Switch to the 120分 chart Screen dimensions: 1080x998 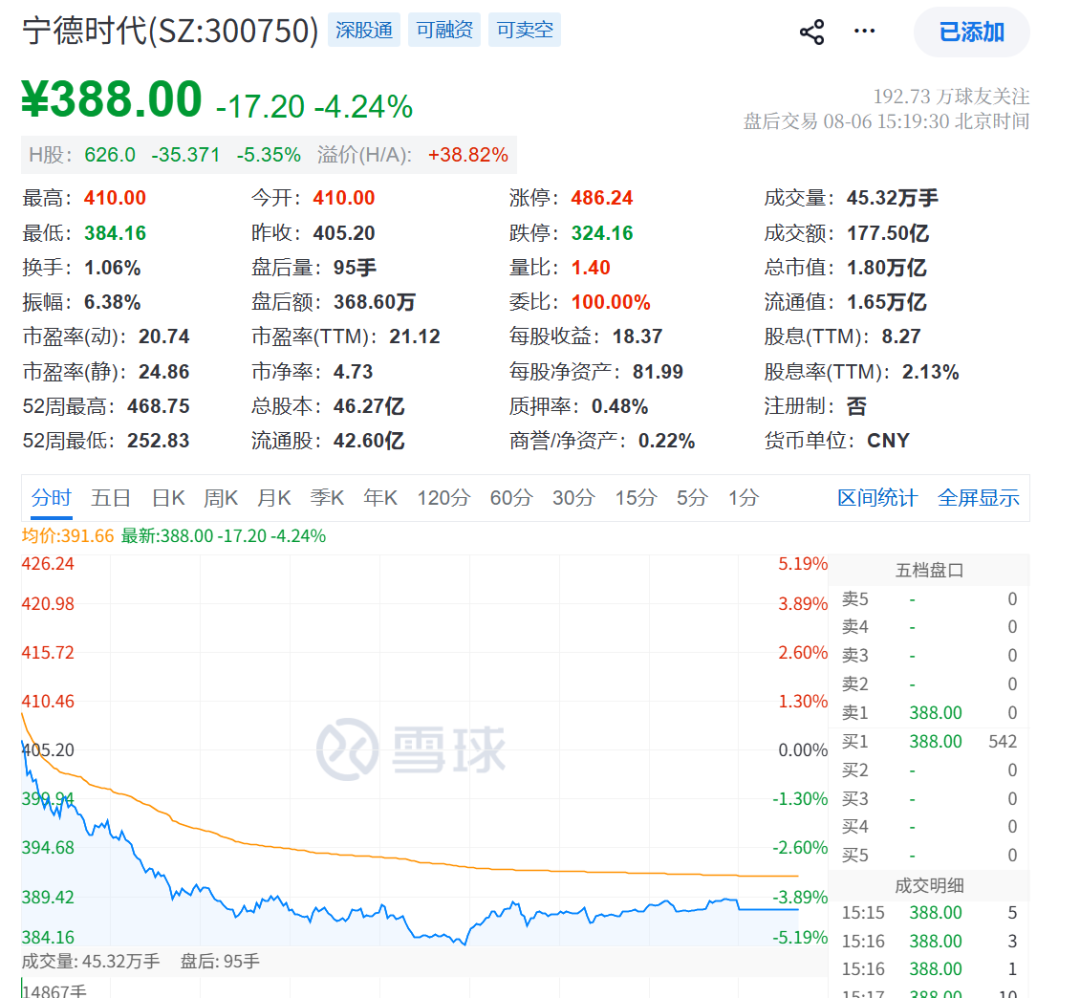[x=444, y=497]
